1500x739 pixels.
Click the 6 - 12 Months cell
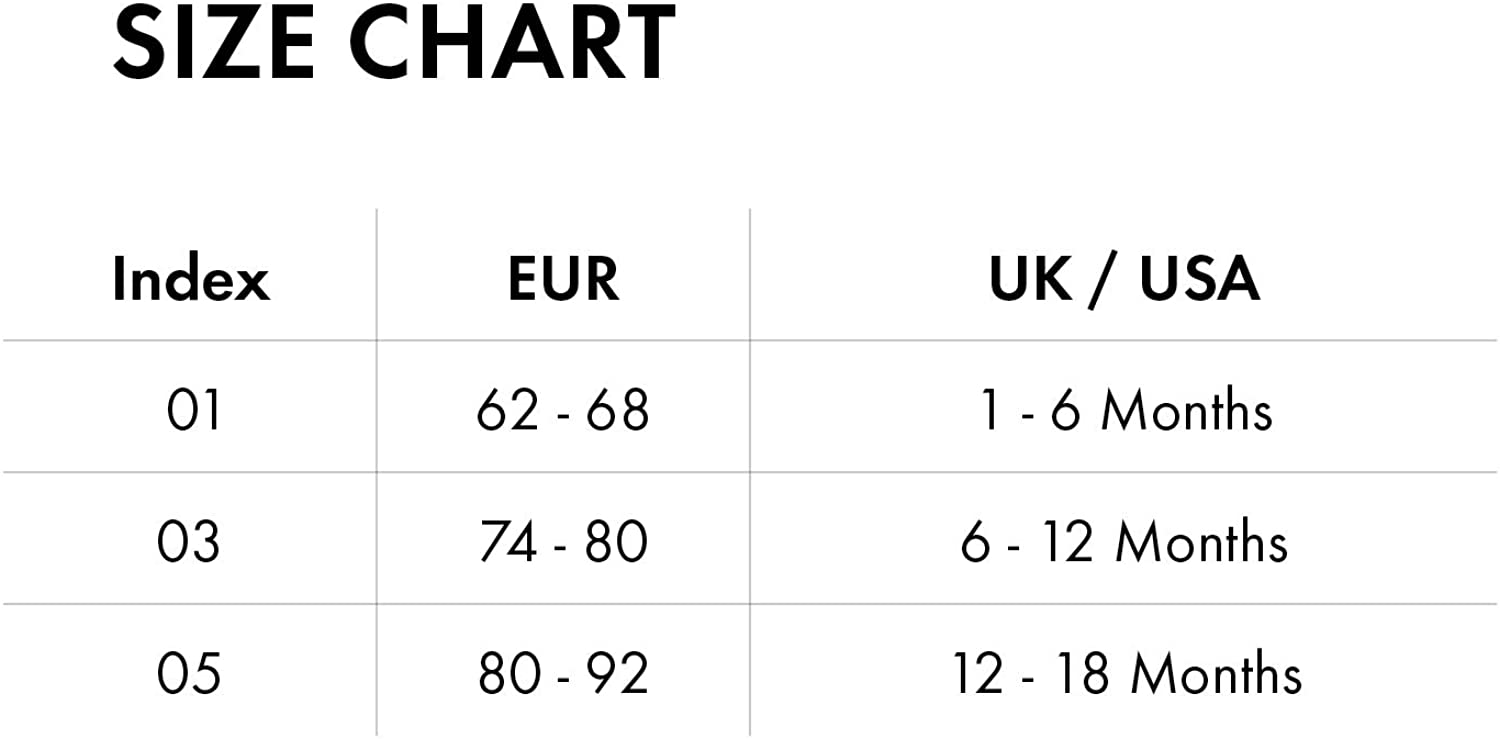pyautogui.click(x=1125, y=542)
